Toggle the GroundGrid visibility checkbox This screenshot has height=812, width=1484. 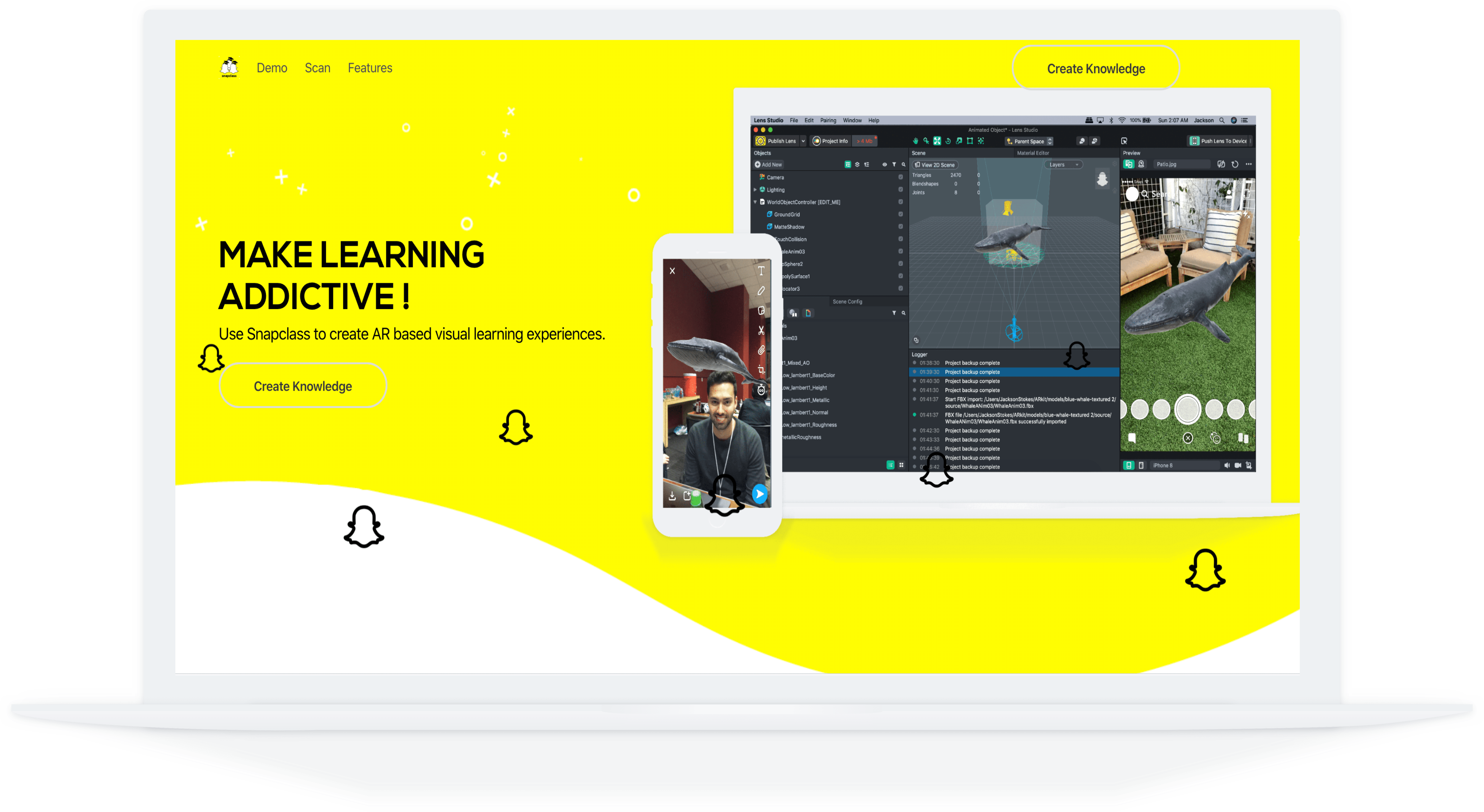(x=900, y=214)
